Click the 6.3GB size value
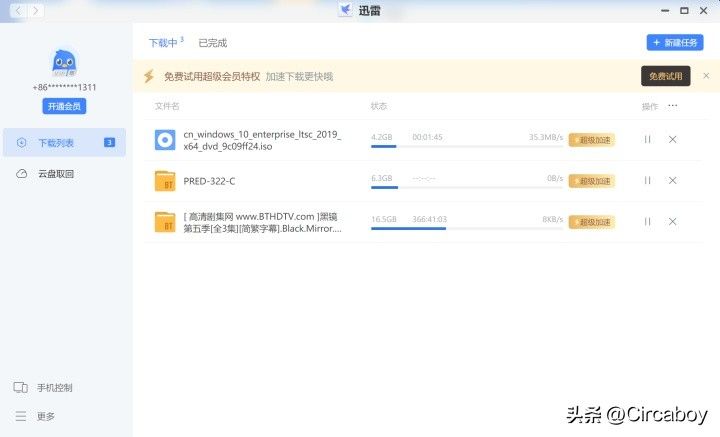 382,178
